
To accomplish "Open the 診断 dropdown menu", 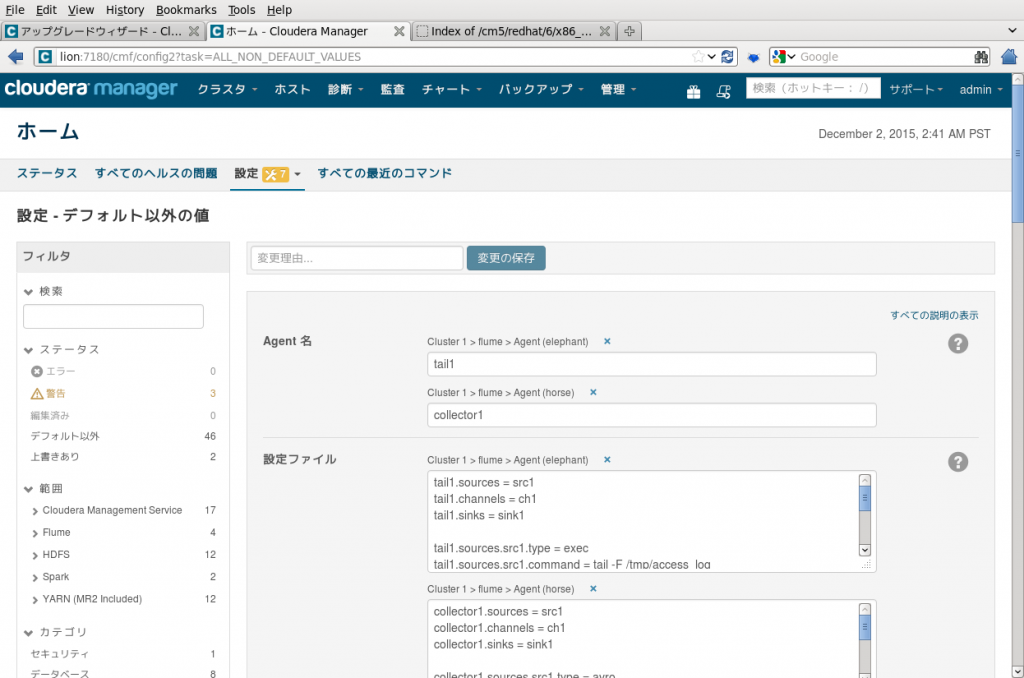I will pyautogui.click(x=345, y=89).
